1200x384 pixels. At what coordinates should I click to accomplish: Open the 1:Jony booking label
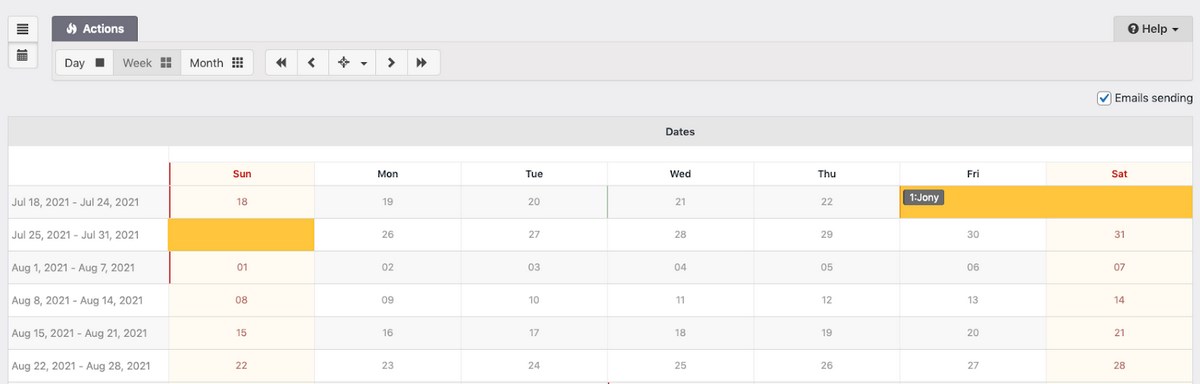(x=923, y=198)
